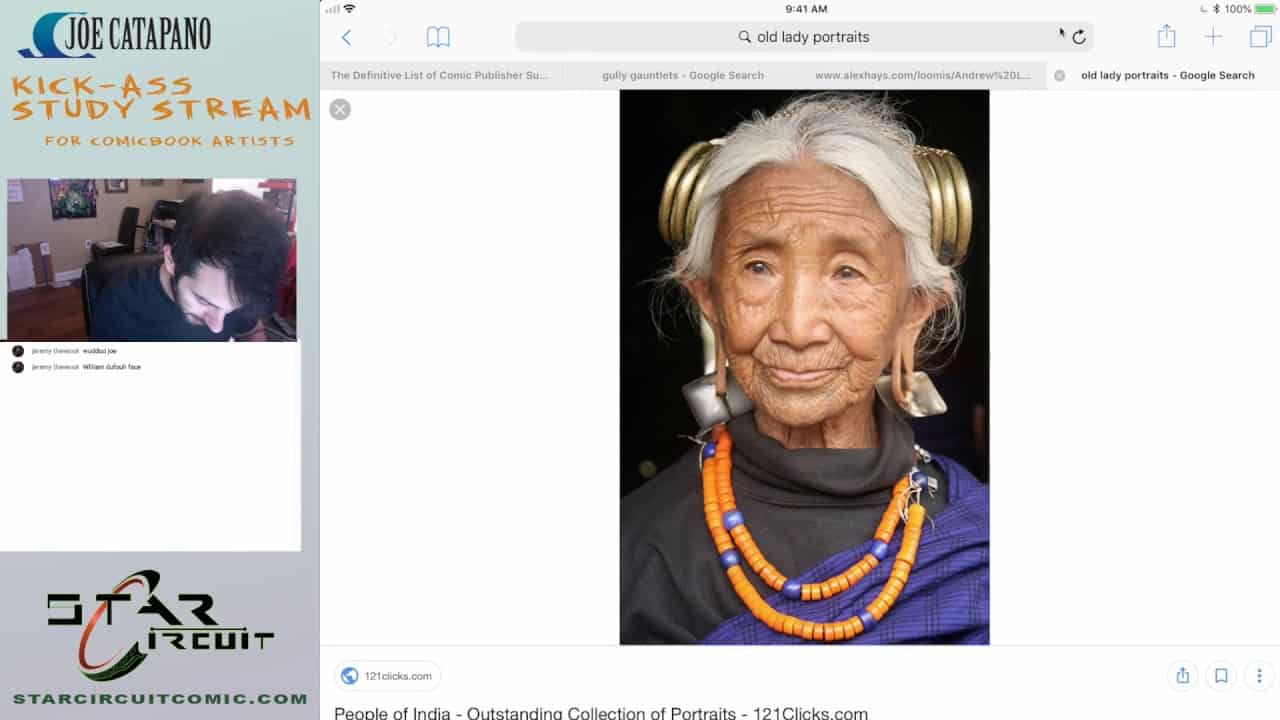Open the People of India portraits title link
The height and width of the screenshot is (720, 1280).
600,713
